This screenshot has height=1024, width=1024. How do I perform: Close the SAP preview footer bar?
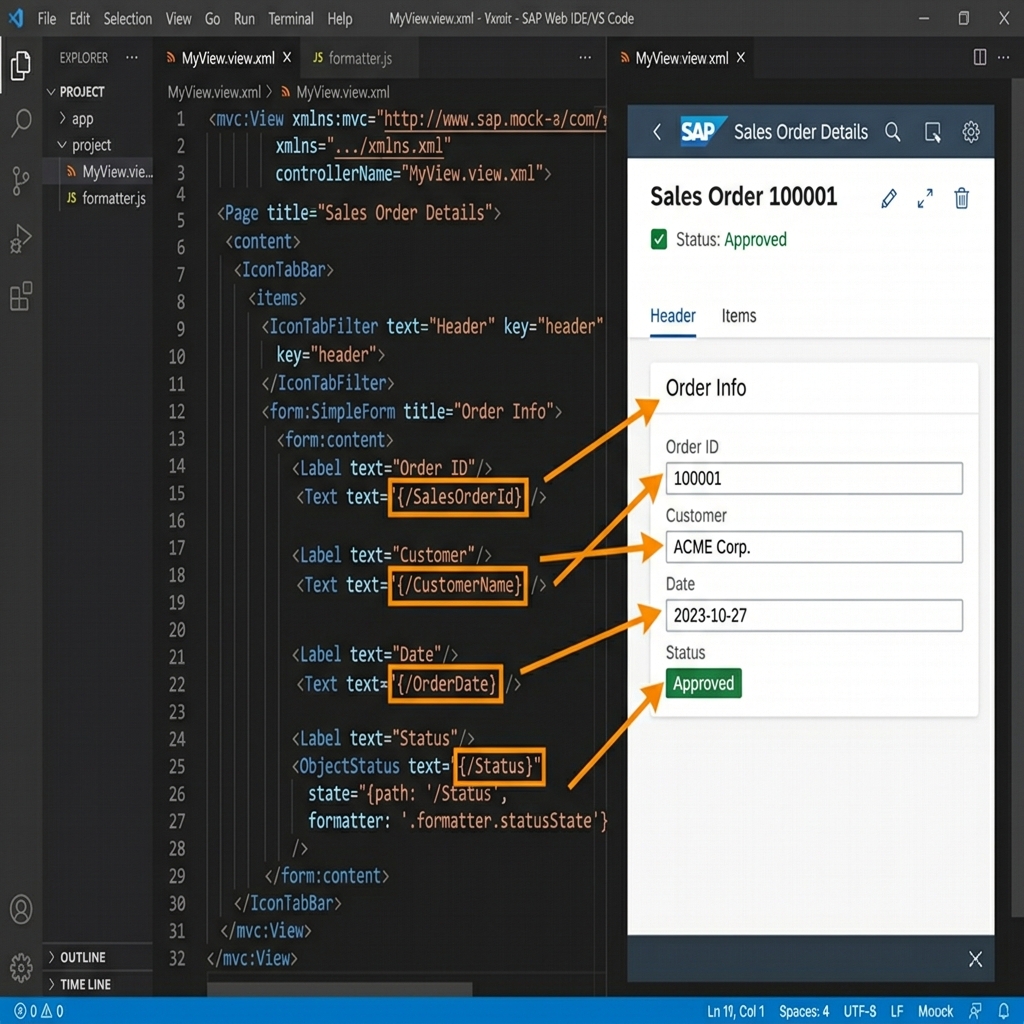[976, 959]
